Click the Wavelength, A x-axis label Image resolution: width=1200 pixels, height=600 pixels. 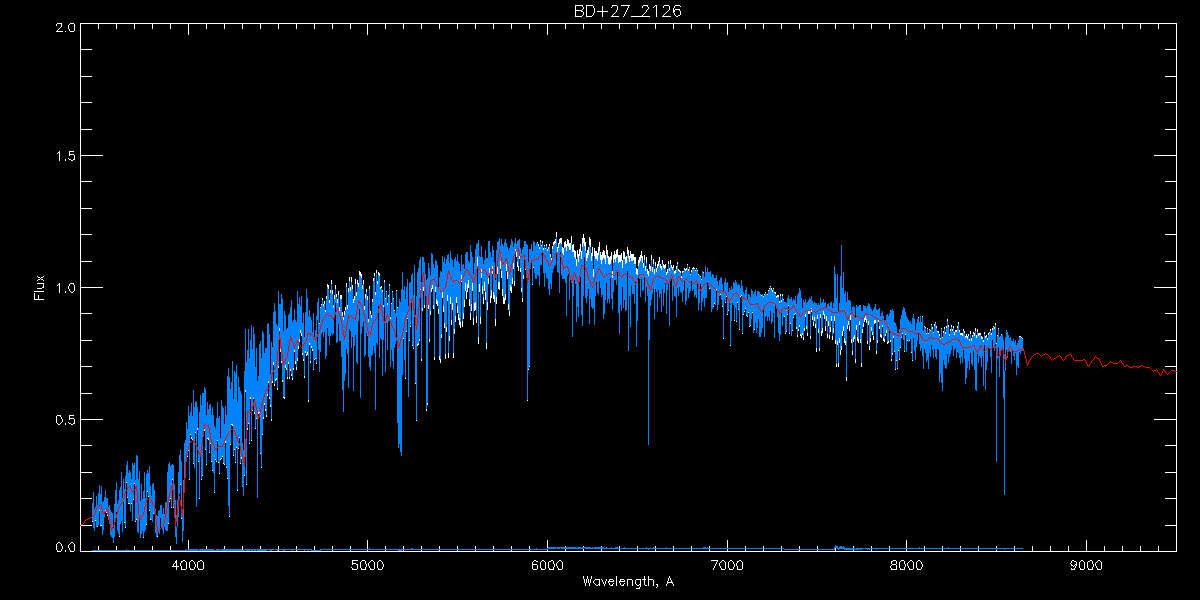pos(627,581)
